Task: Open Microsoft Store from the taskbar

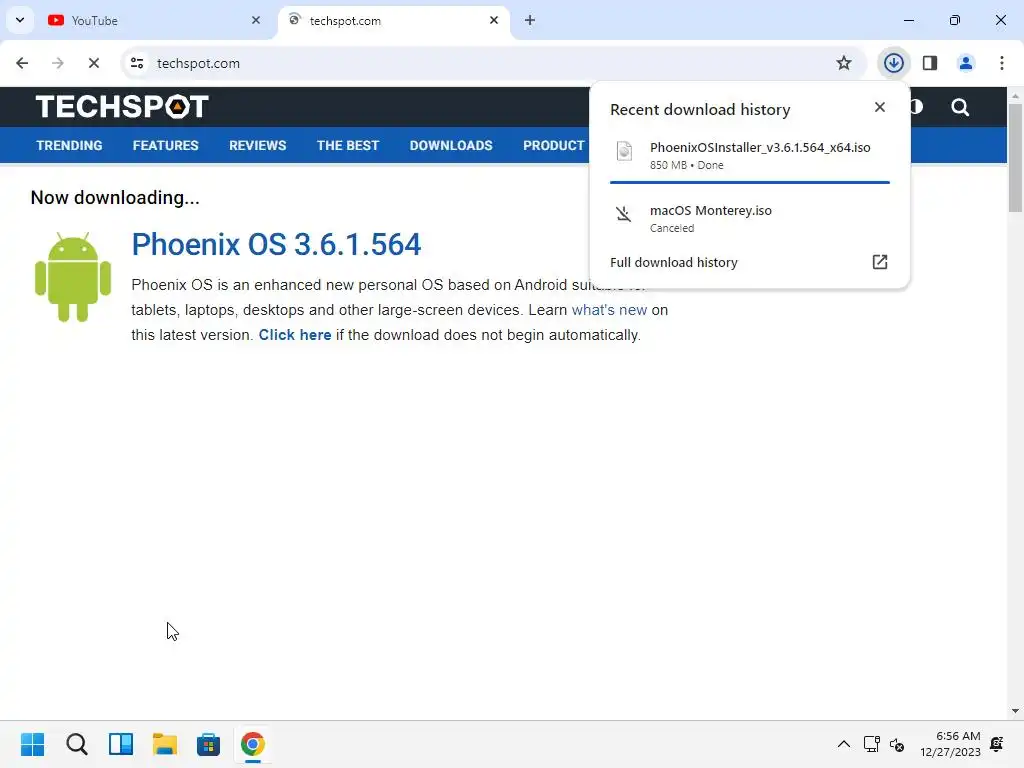Action: (208, 744)
